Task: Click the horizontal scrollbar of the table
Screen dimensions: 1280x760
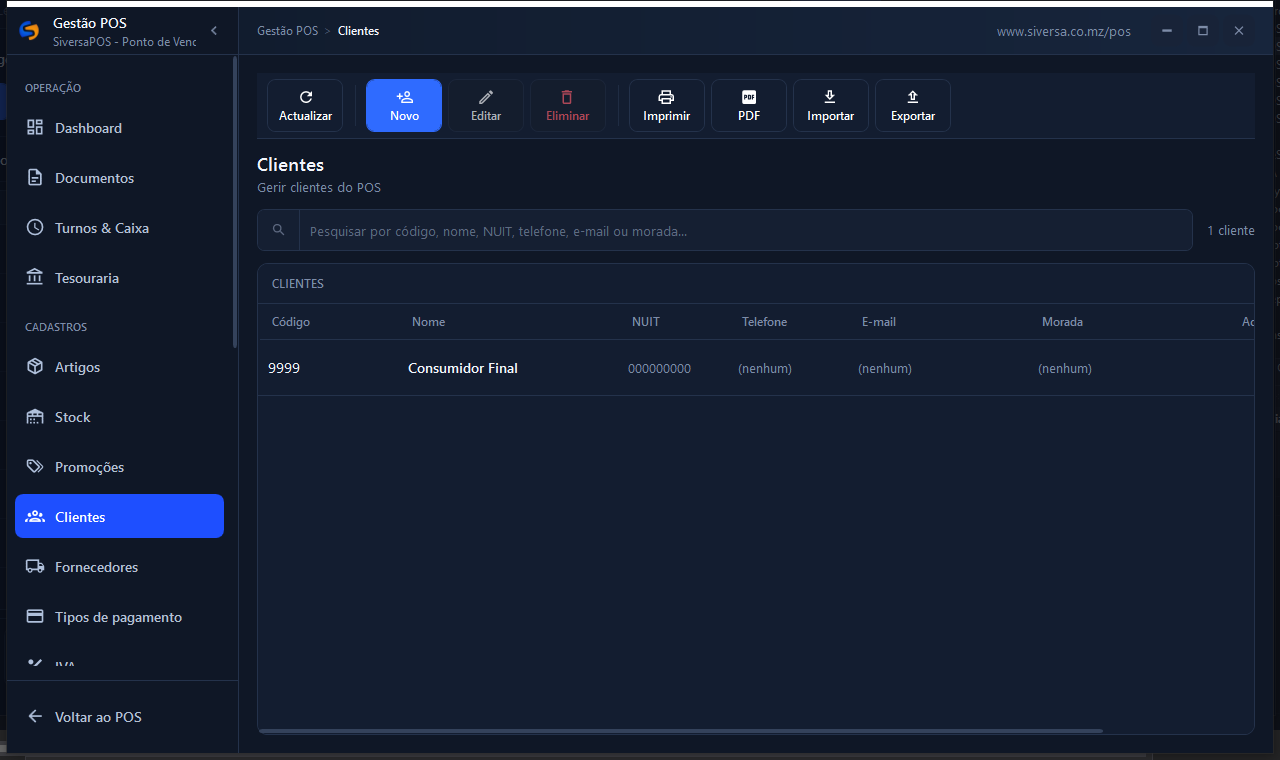Action: click(x=681, y=731)
